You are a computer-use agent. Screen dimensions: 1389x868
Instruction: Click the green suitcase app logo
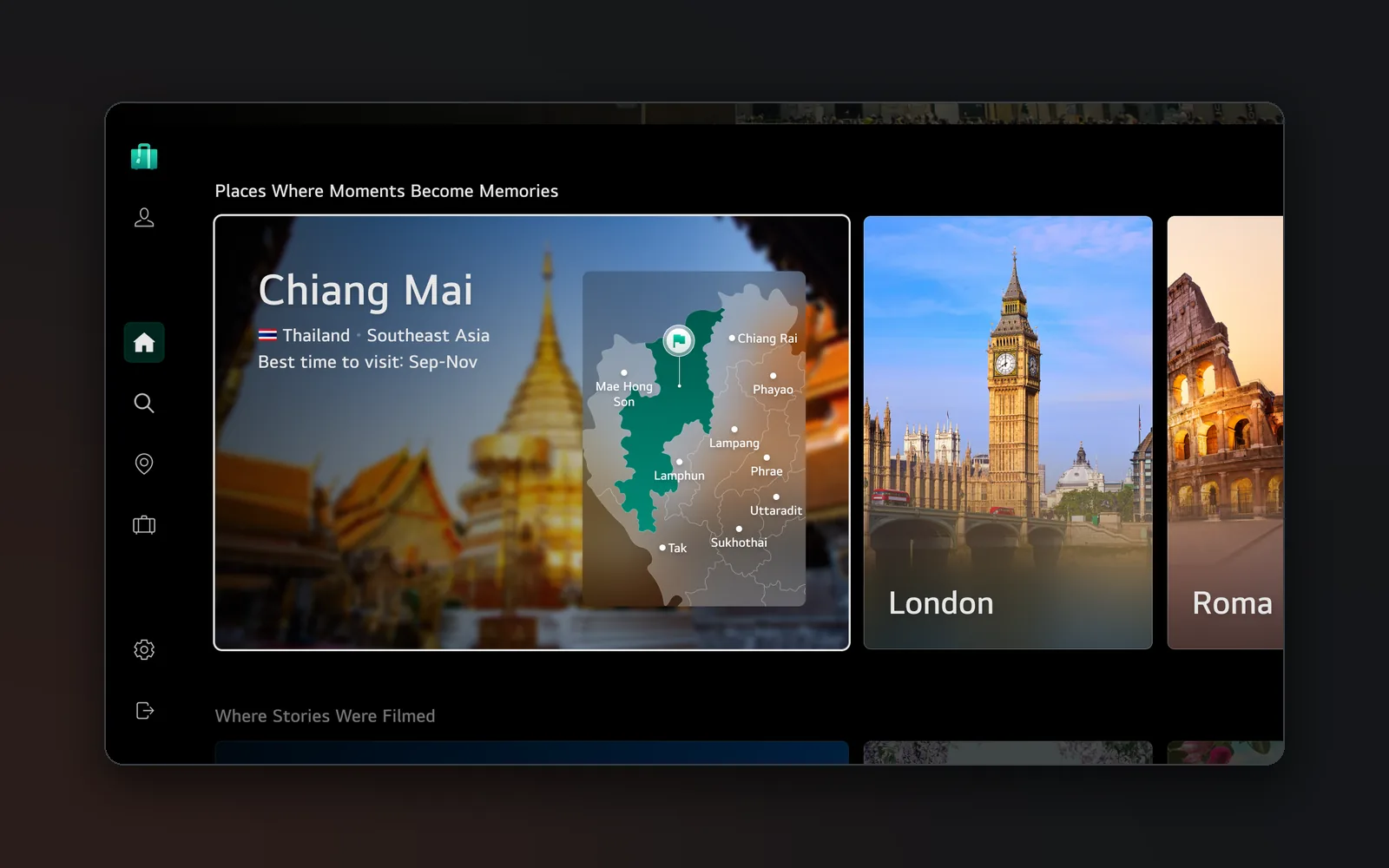tap(144, 156)
